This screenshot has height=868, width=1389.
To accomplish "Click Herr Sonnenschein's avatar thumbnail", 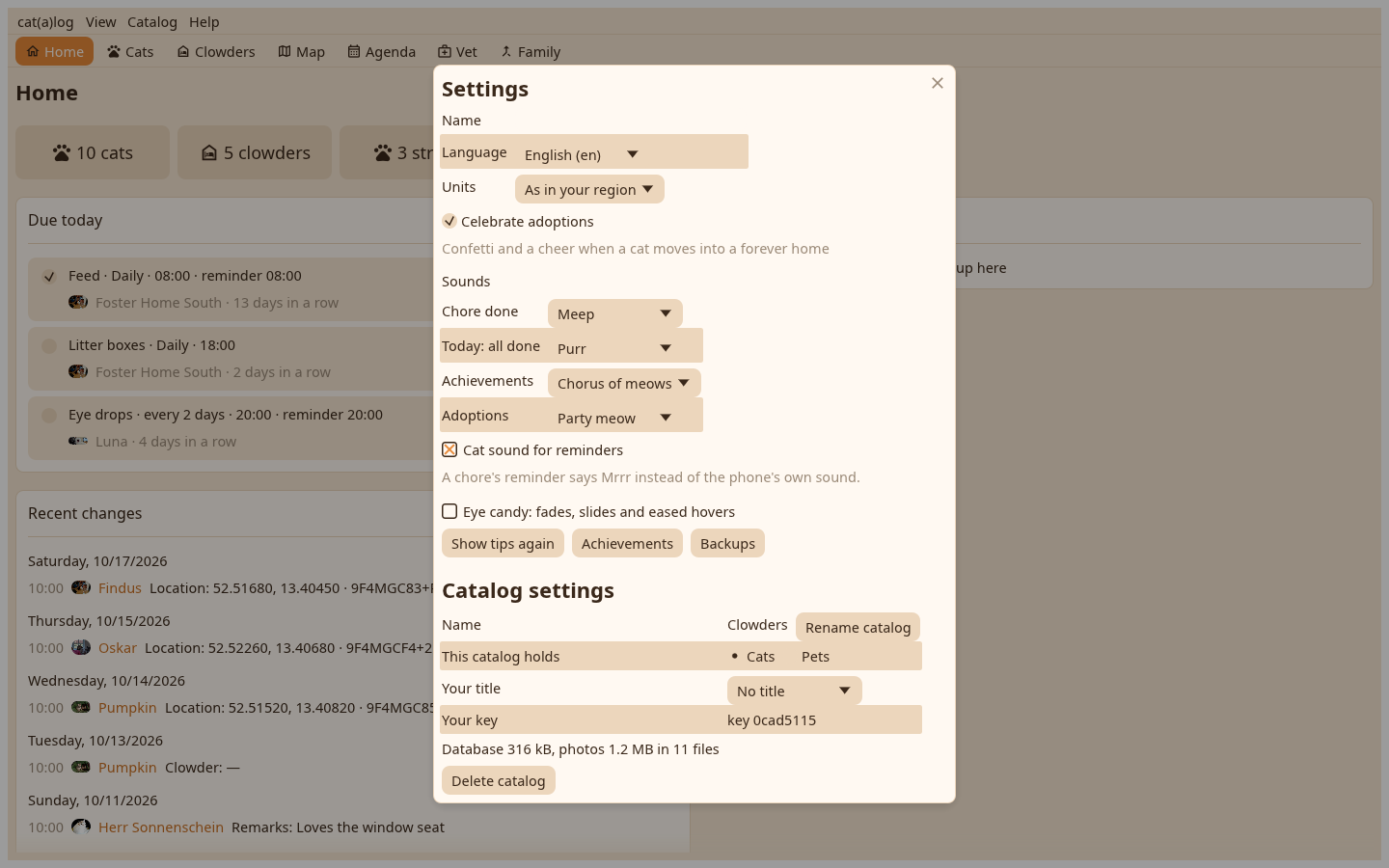I will (81, 827).
